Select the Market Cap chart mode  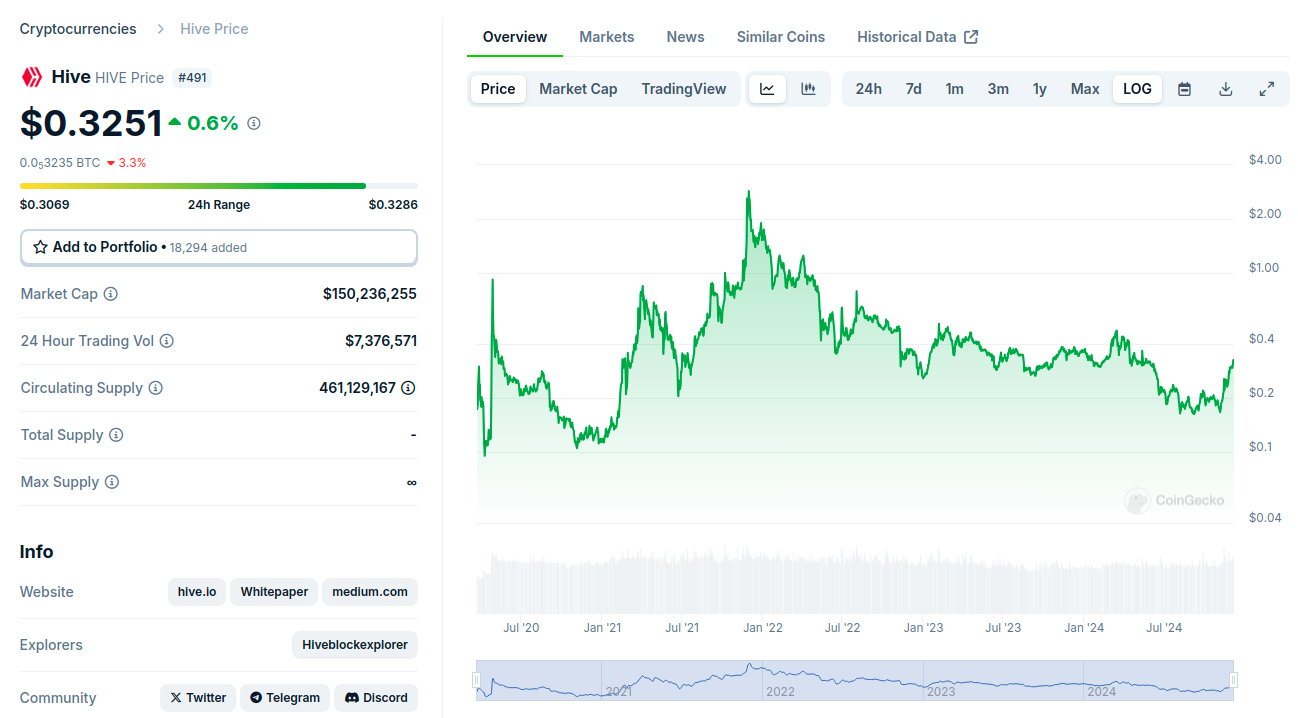[578, 89]
